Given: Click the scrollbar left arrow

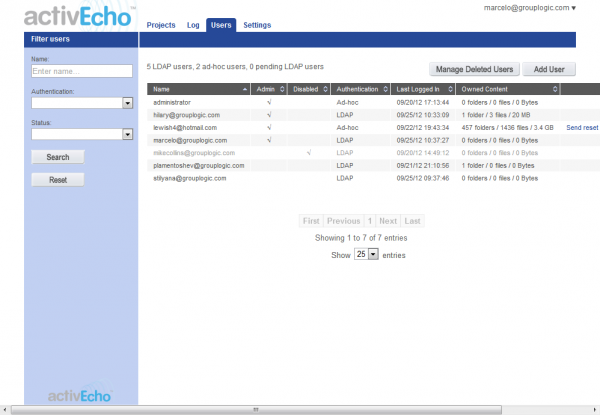Looking at the screenshot, I should tap(4, 410).
